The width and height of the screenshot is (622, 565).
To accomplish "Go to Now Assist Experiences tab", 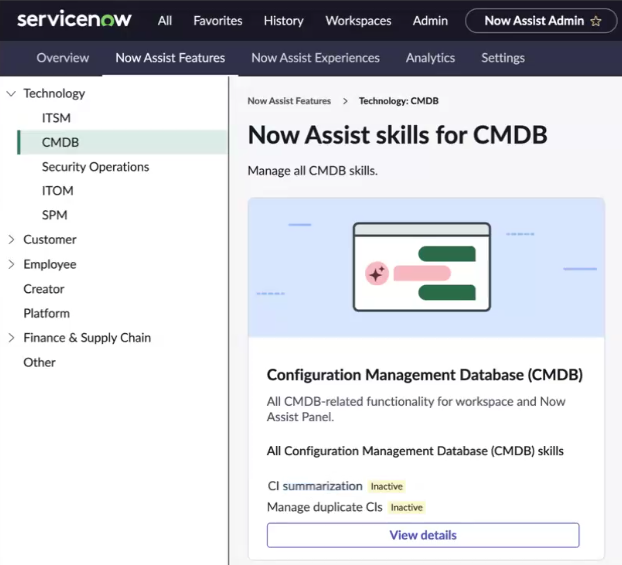I will pyautogui.click(x=315, y=58).
